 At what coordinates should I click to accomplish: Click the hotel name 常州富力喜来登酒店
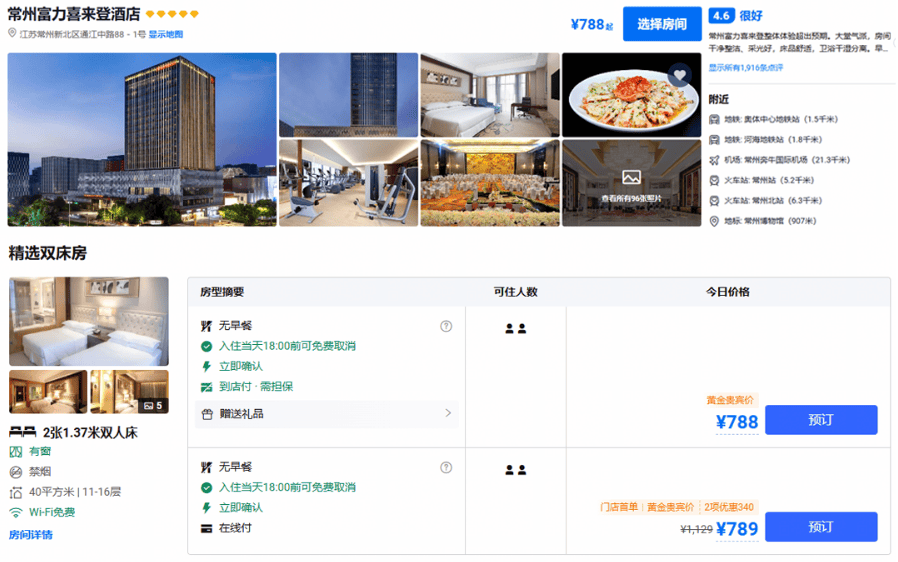pyautogui.click(x=74, y=14)
